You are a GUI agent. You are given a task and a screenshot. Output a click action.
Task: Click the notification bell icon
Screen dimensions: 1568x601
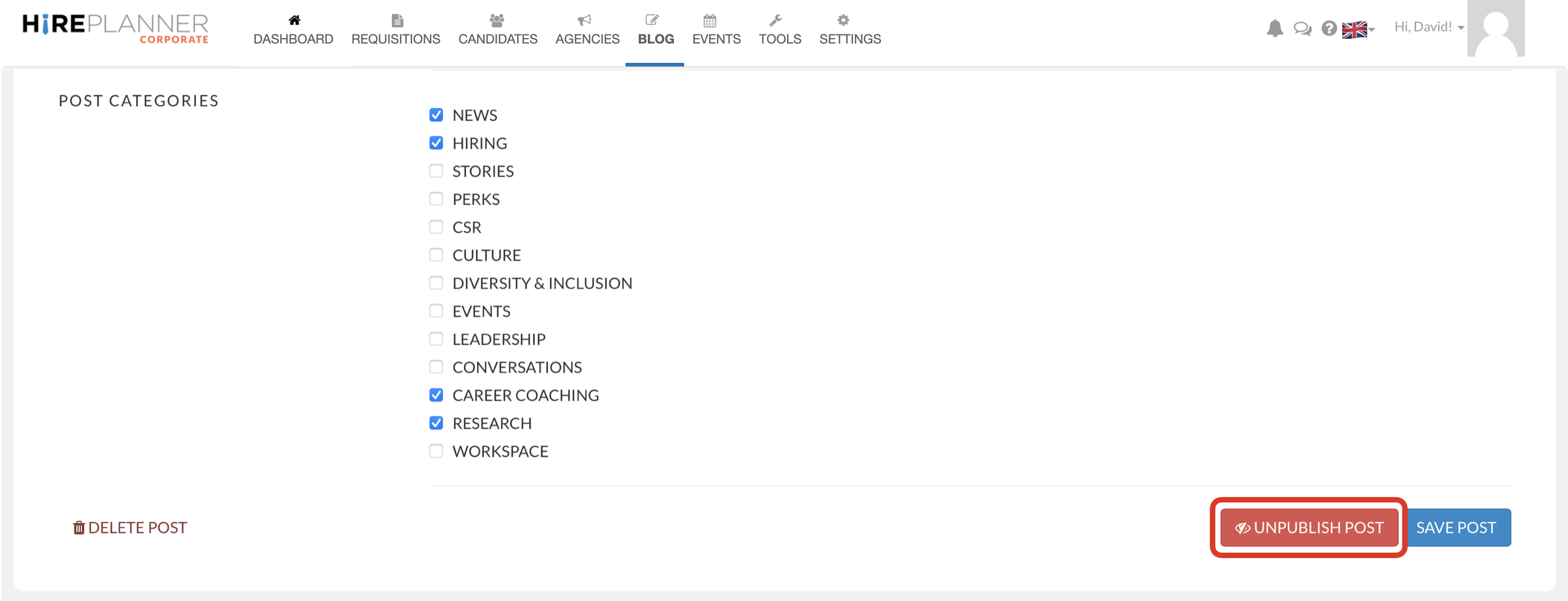tap(1276, 28)
